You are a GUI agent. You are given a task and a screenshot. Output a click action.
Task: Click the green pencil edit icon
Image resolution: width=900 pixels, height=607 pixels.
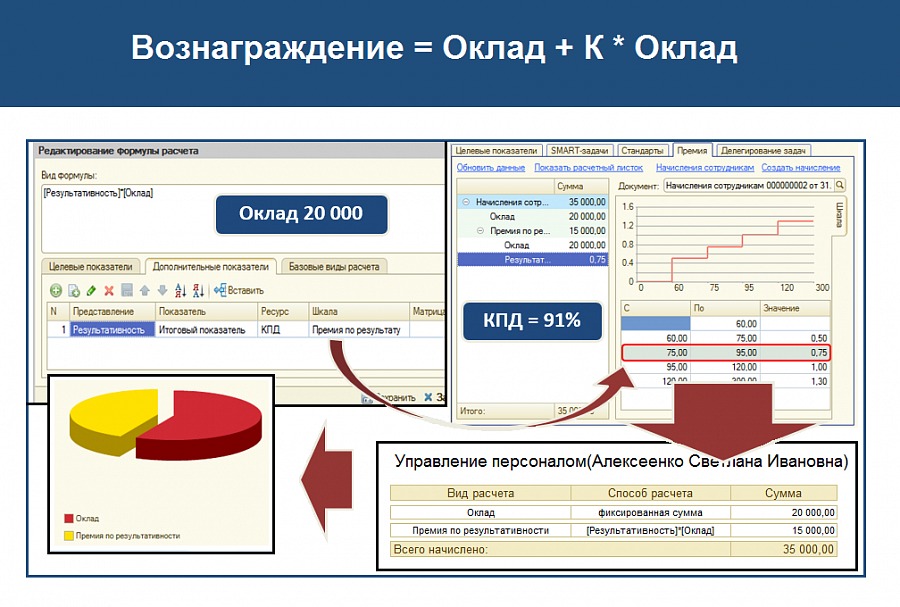[91, 291]
